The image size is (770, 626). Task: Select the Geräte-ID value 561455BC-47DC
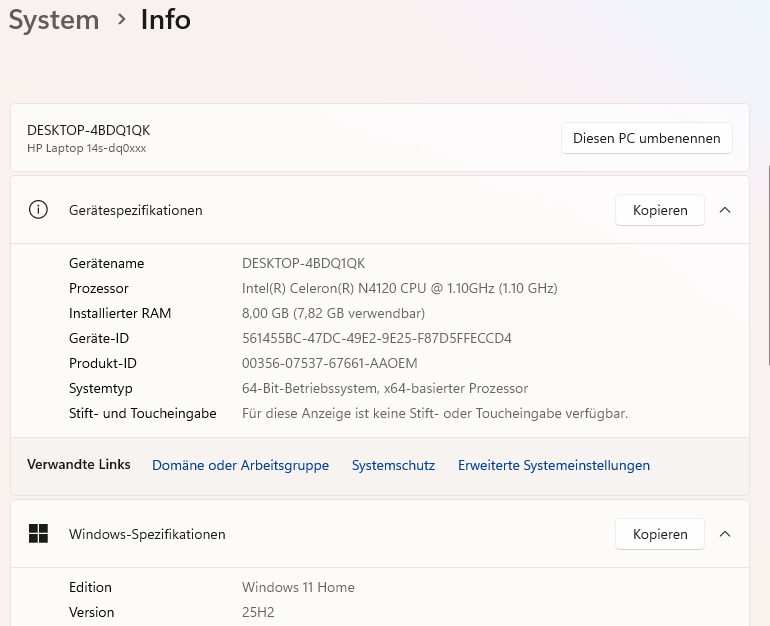tap(377, 338)
